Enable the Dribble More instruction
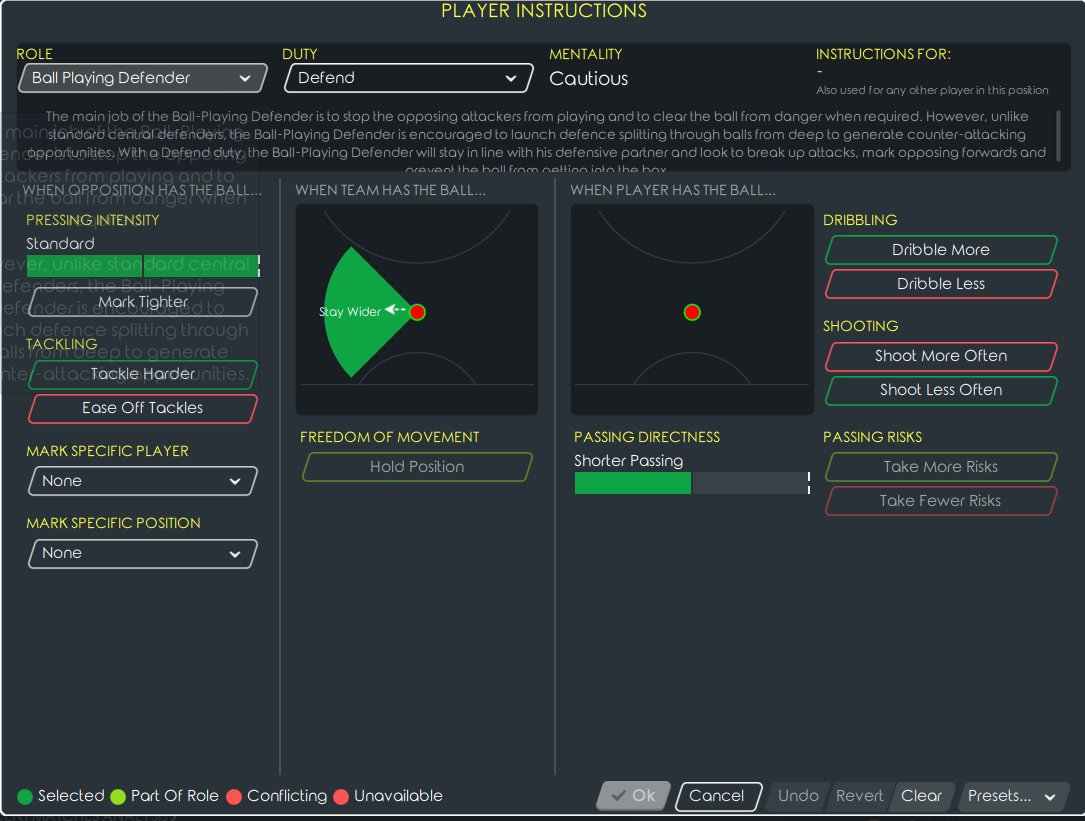This screenshot has width=1085, height=821. click(941, 250)
